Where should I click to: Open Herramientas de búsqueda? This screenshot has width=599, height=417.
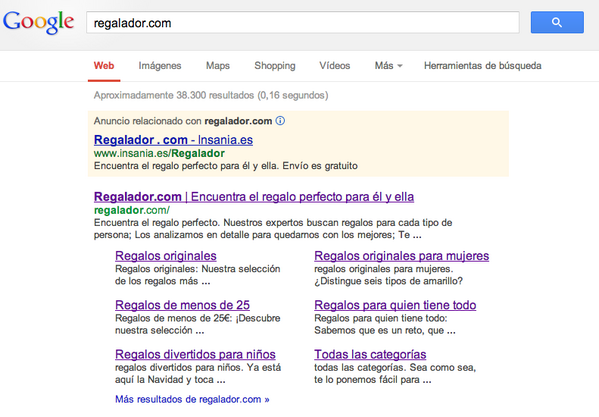click(482, 66)
